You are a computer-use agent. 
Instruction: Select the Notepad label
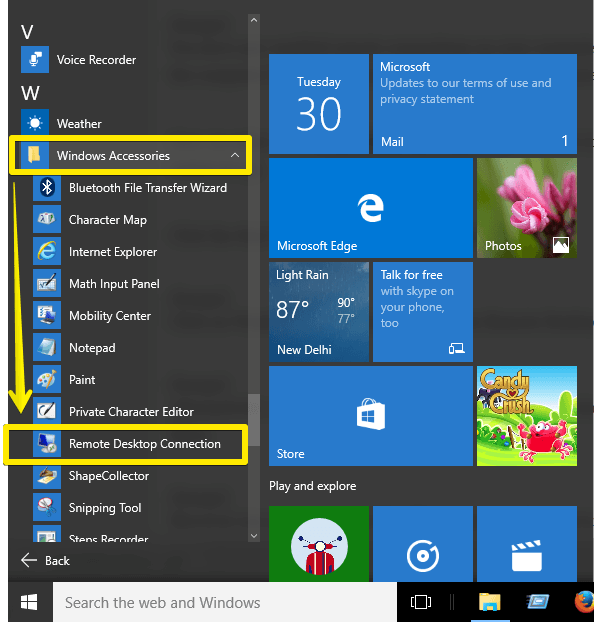click(92, 348)
